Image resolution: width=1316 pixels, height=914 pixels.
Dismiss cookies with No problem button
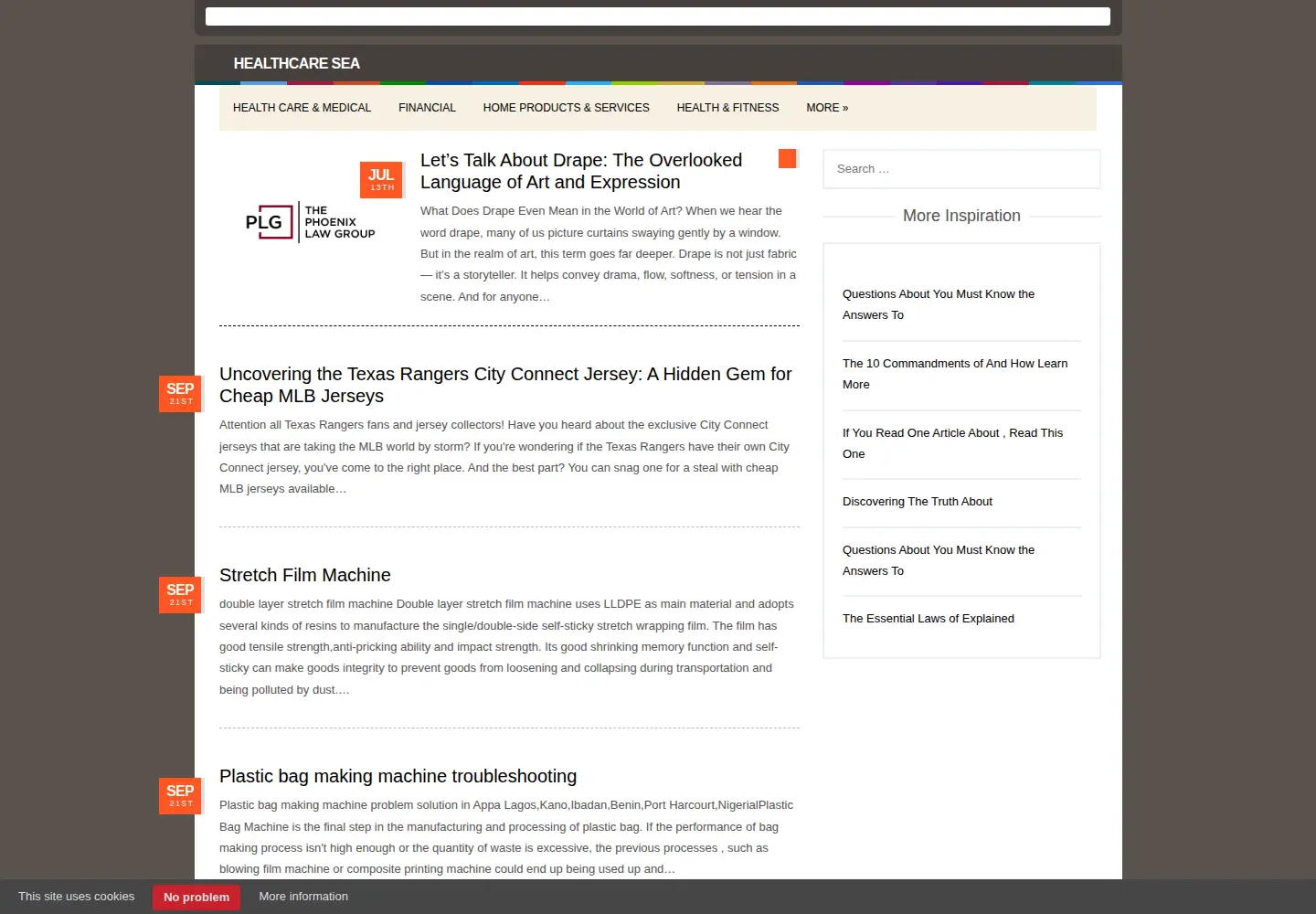[x=196, y=897]
